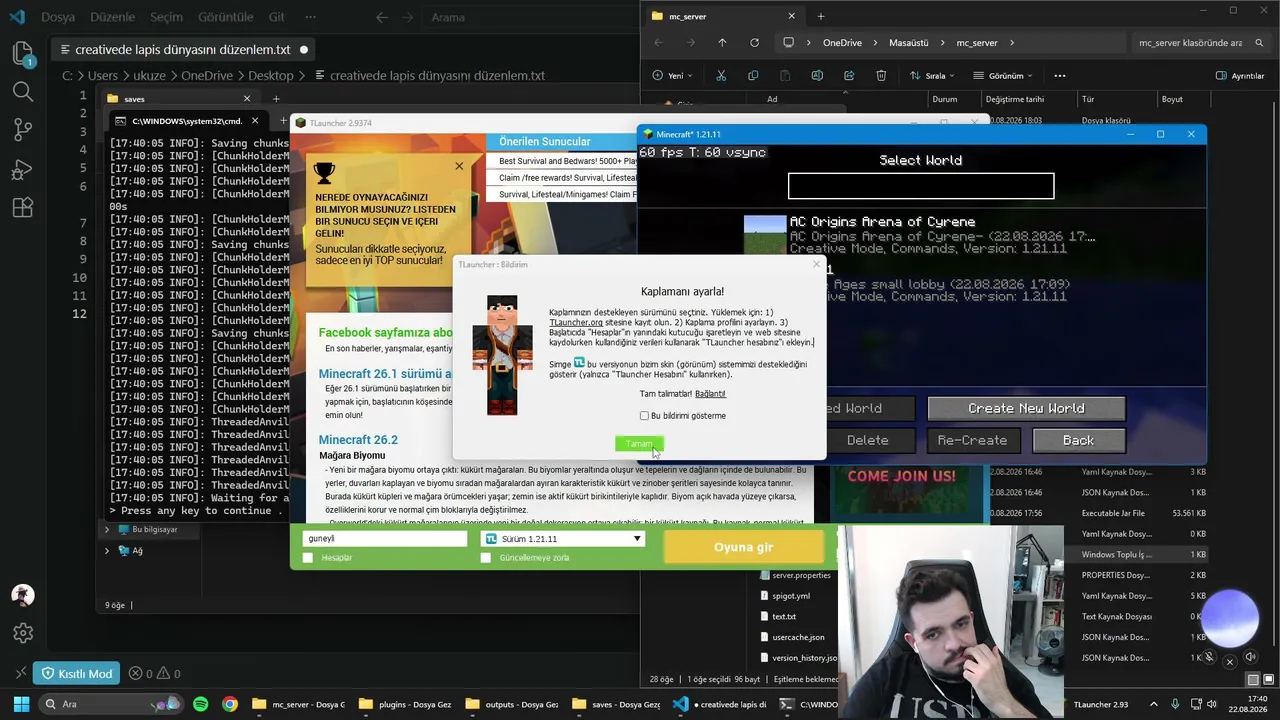Screen dimensions: 1280x720
Task: Click the File Explorer Rename icon
Action: point(817,76)
